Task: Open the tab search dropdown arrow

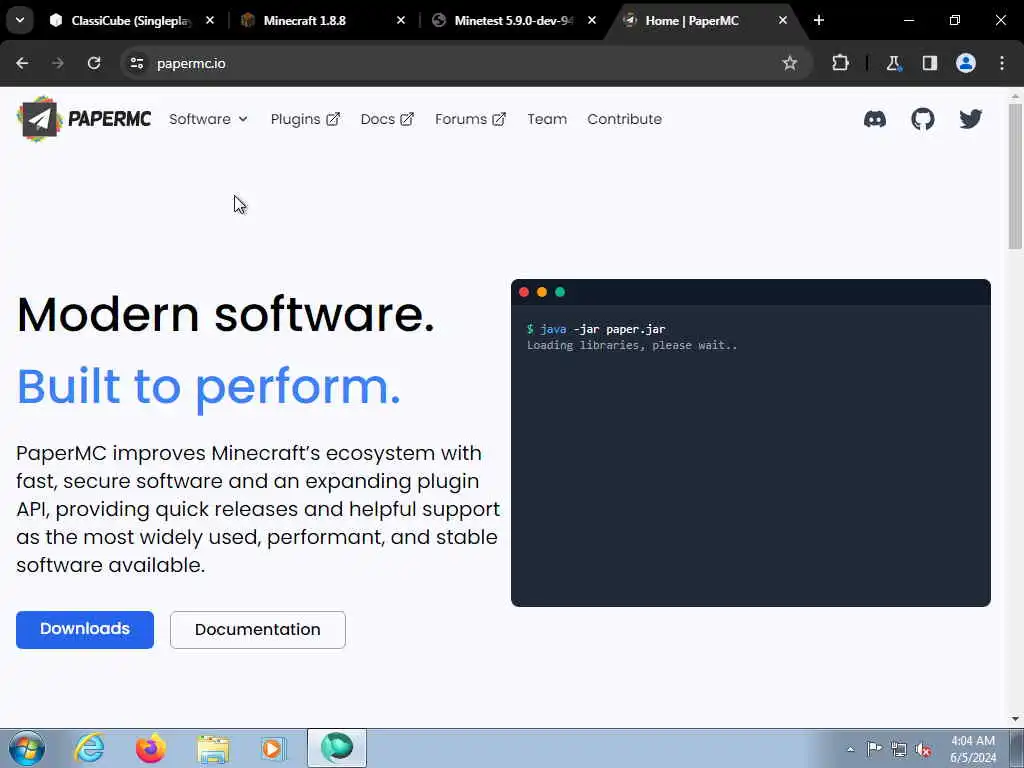Action: pyautogui.click(x=20, y=20)
